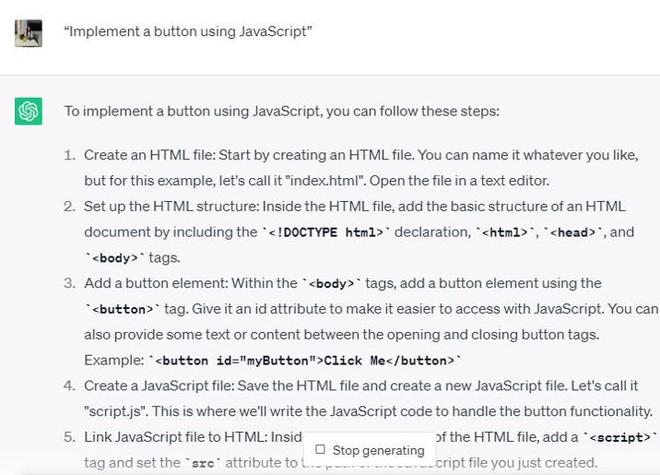Screen dimensions: 660x475
Task: Click the <html> inline code tag
Action: click(x=504, y=232)
